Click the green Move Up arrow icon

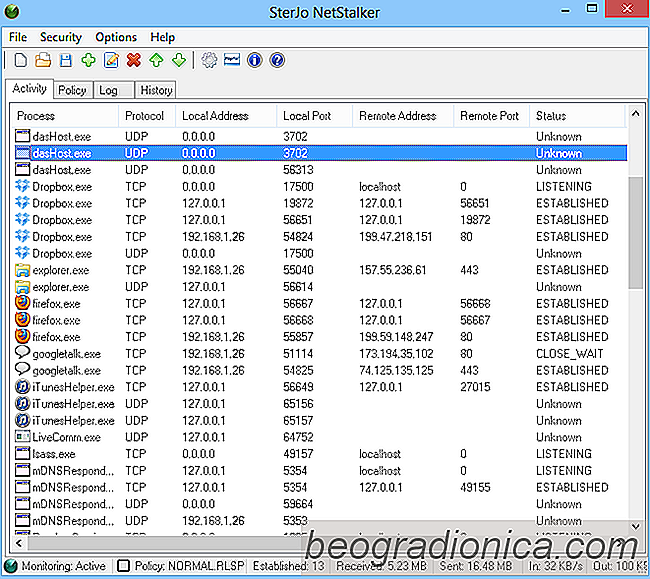(156, 61)
